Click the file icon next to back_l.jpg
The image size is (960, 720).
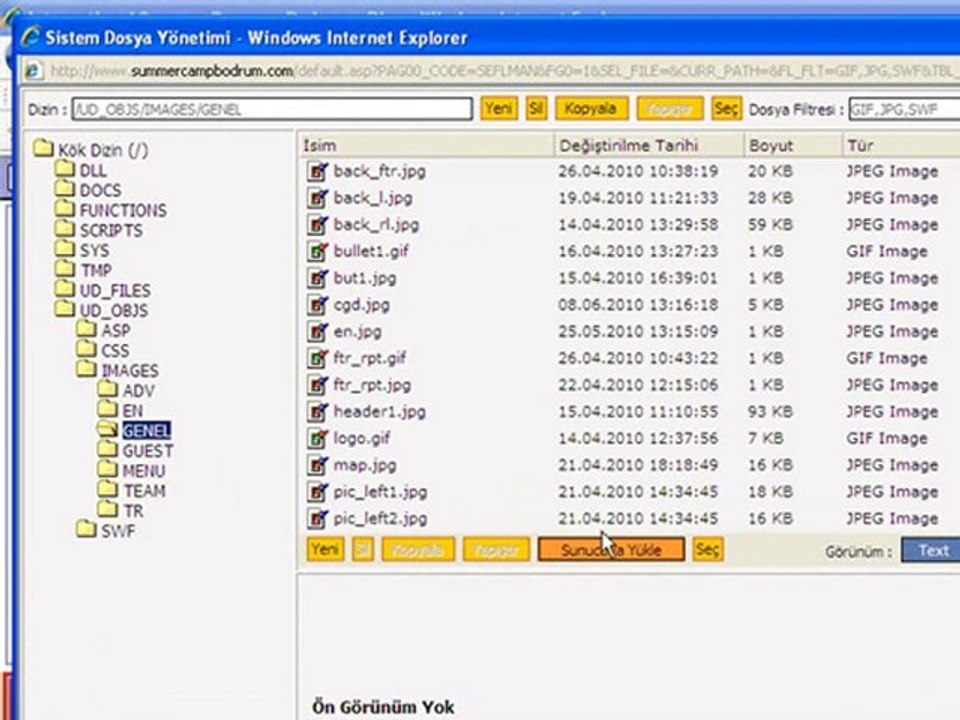click(x=317, y=198)
